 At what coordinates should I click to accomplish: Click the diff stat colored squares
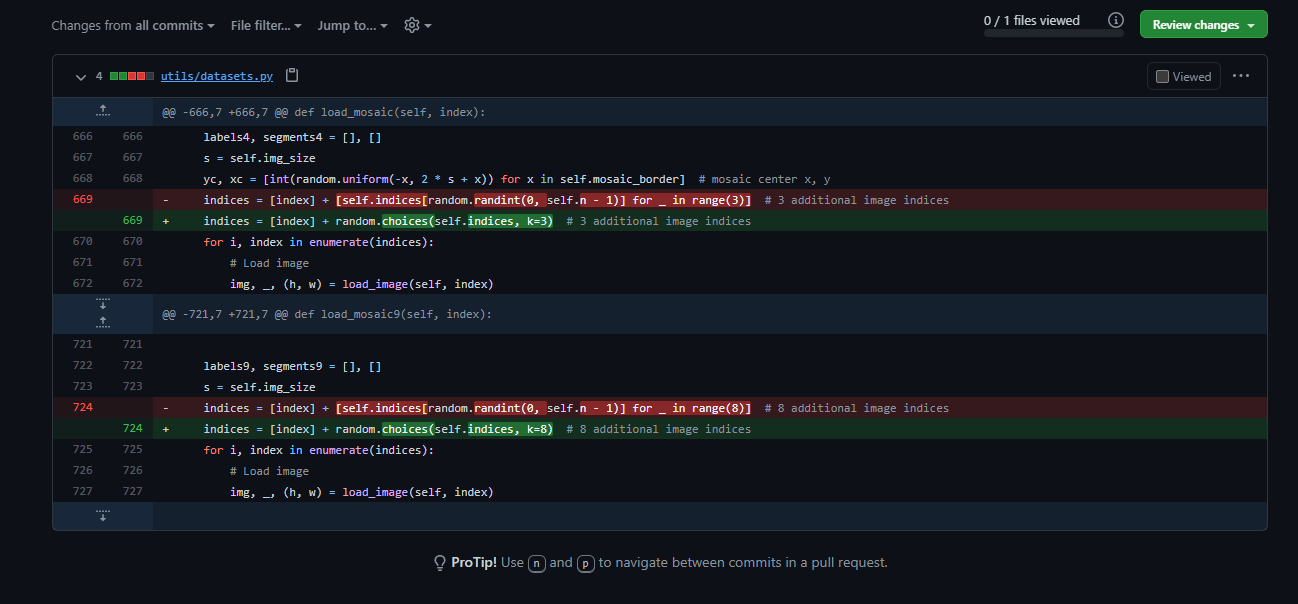click(x=132, y=76)
